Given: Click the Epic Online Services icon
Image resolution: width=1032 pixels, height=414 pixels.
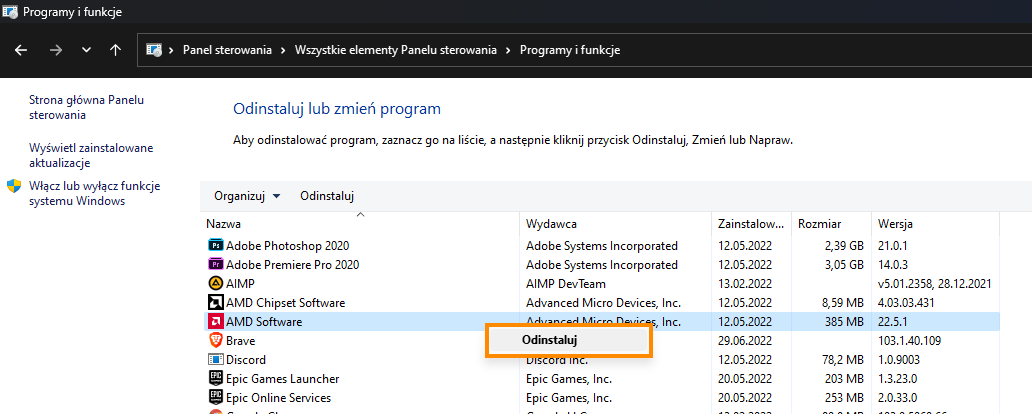Looking at the screenshot, I should click(x=215, y=398).
